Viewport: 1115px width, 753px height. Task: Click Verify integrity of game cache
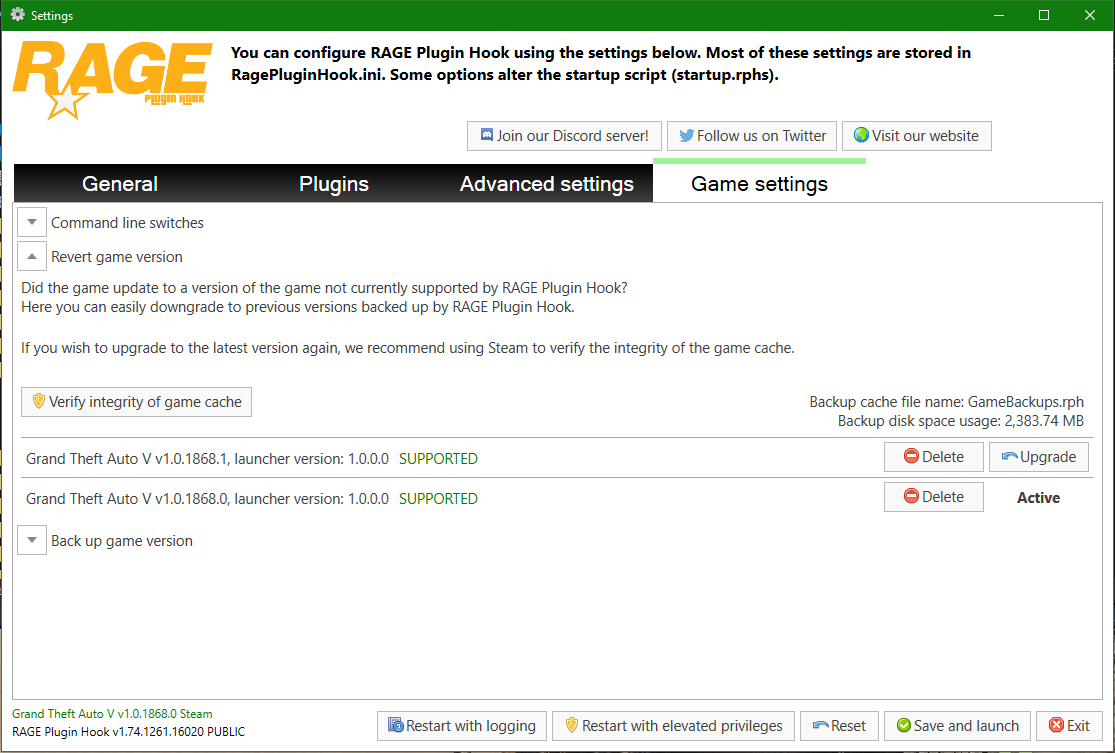point(137,402)
